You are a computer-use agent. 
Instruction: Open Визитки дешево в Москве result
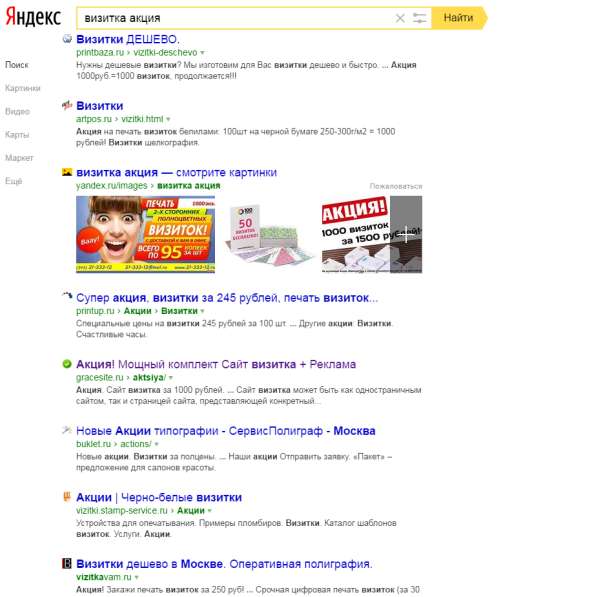point(224,564)
